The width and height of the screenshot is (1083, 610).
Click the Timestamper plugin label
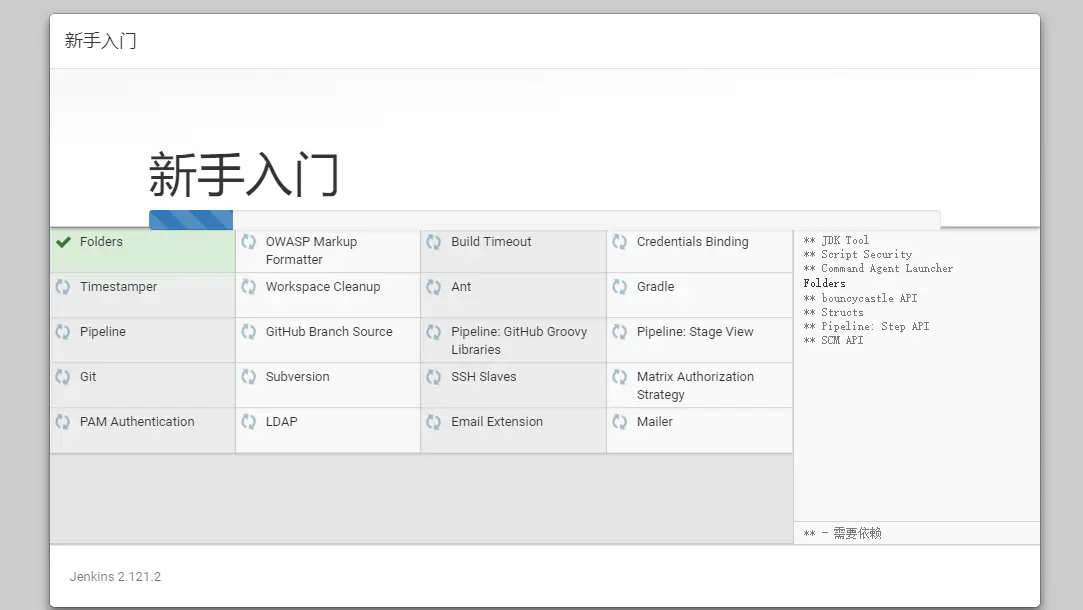tap(118, 287)
